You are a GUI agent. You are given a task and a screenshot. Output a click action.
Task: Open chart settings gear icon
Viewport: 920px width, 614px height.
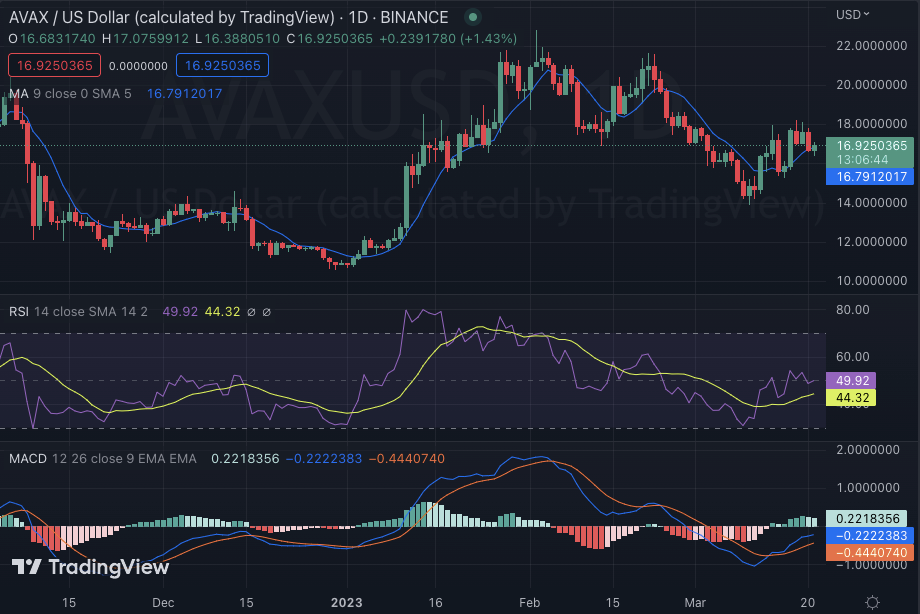point(872,603)
